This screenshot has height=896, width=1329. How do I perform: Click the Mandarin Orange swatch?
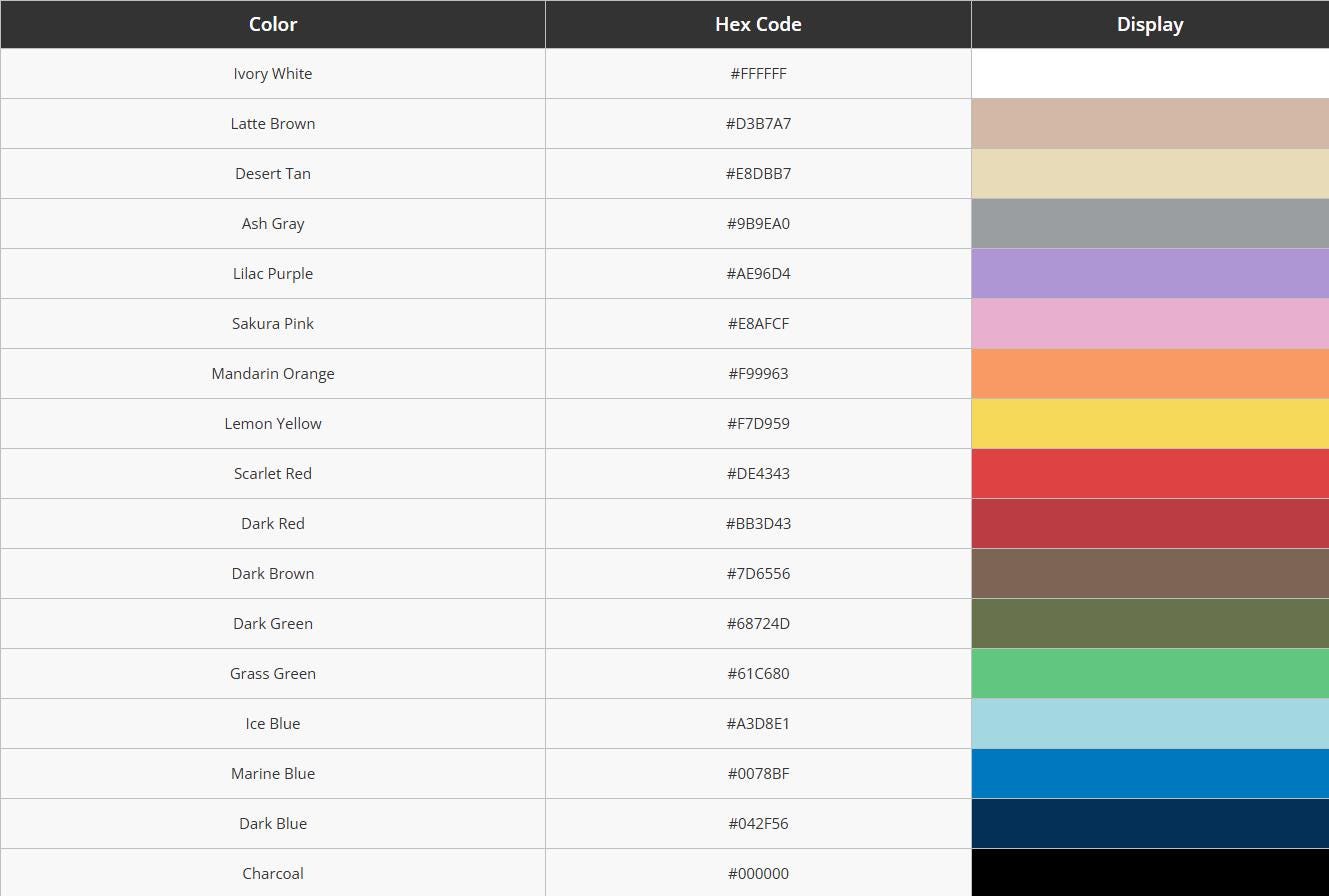click(x=1149, y=374)
